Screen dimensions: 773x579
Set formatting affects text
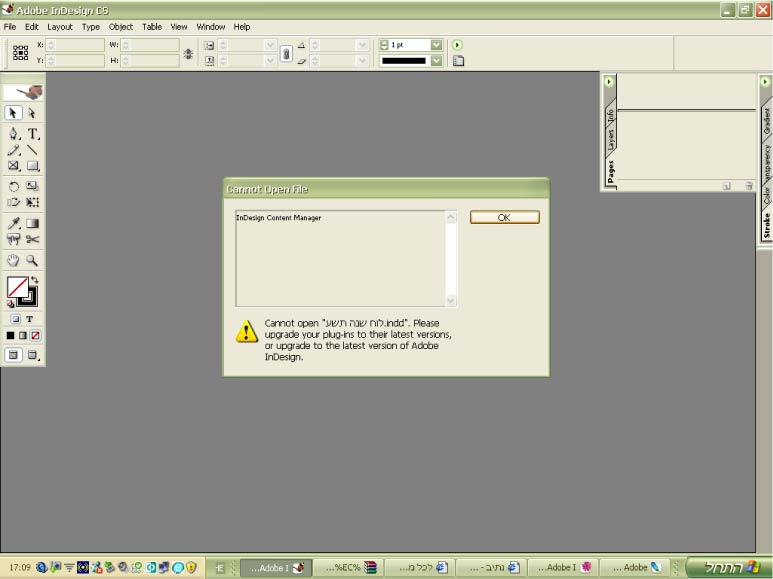pyautogui.click(x=29, y=319)
